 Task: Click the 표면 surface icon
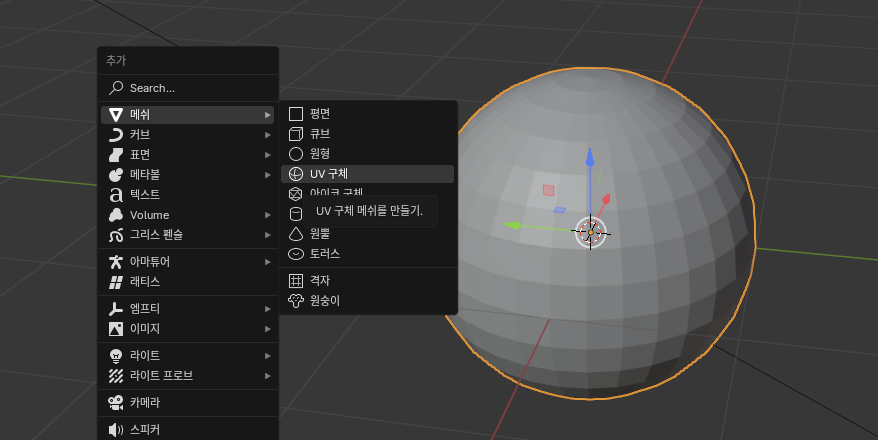[x=116, y=155]
